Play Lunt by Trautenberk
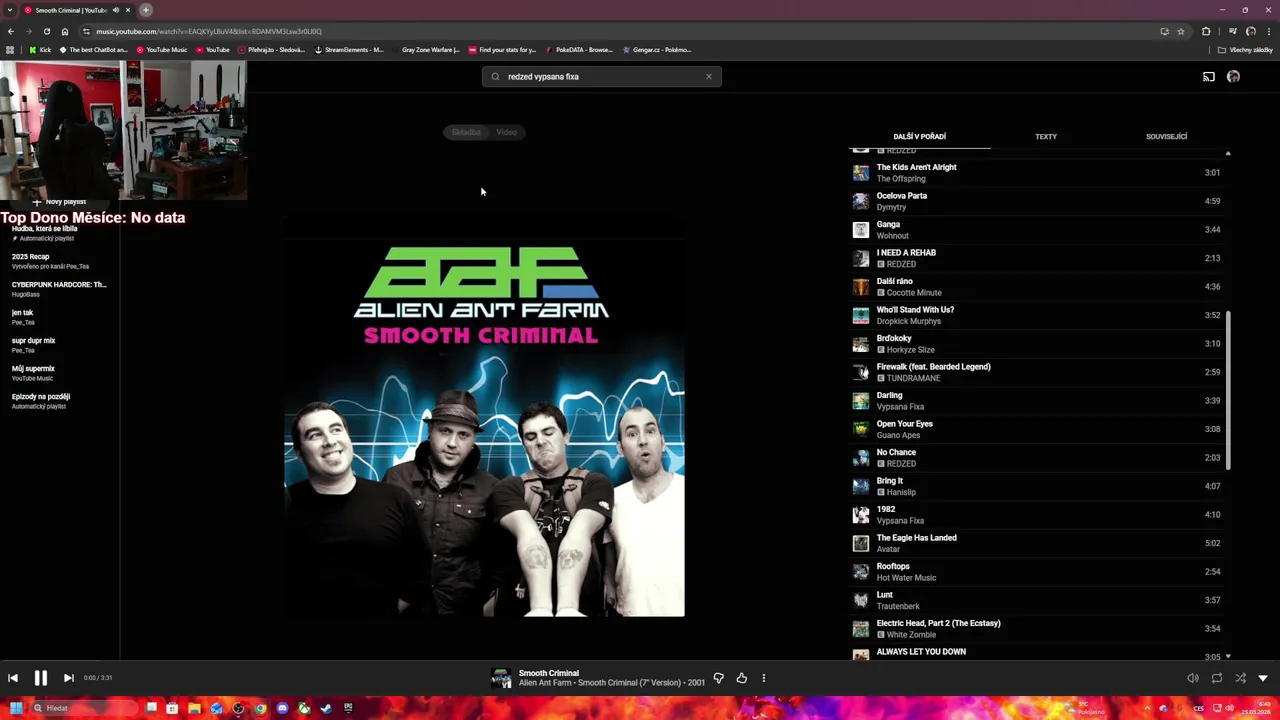Viewport: 1280px width, 720px height. pyautogui.click(x=1038, y=600)
